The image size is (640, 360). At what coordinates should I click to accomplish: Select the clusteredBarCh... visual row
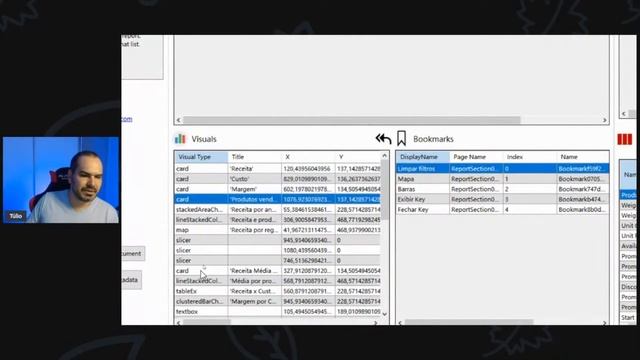click(278, 301)
